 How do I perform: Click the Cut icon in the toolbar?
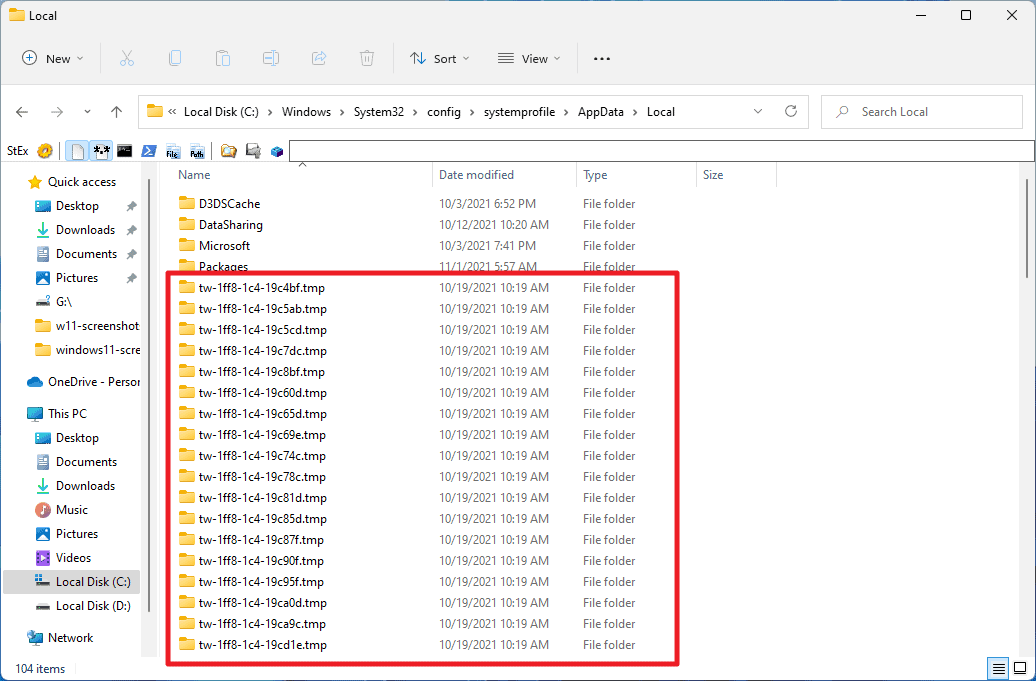coord(126,58)
